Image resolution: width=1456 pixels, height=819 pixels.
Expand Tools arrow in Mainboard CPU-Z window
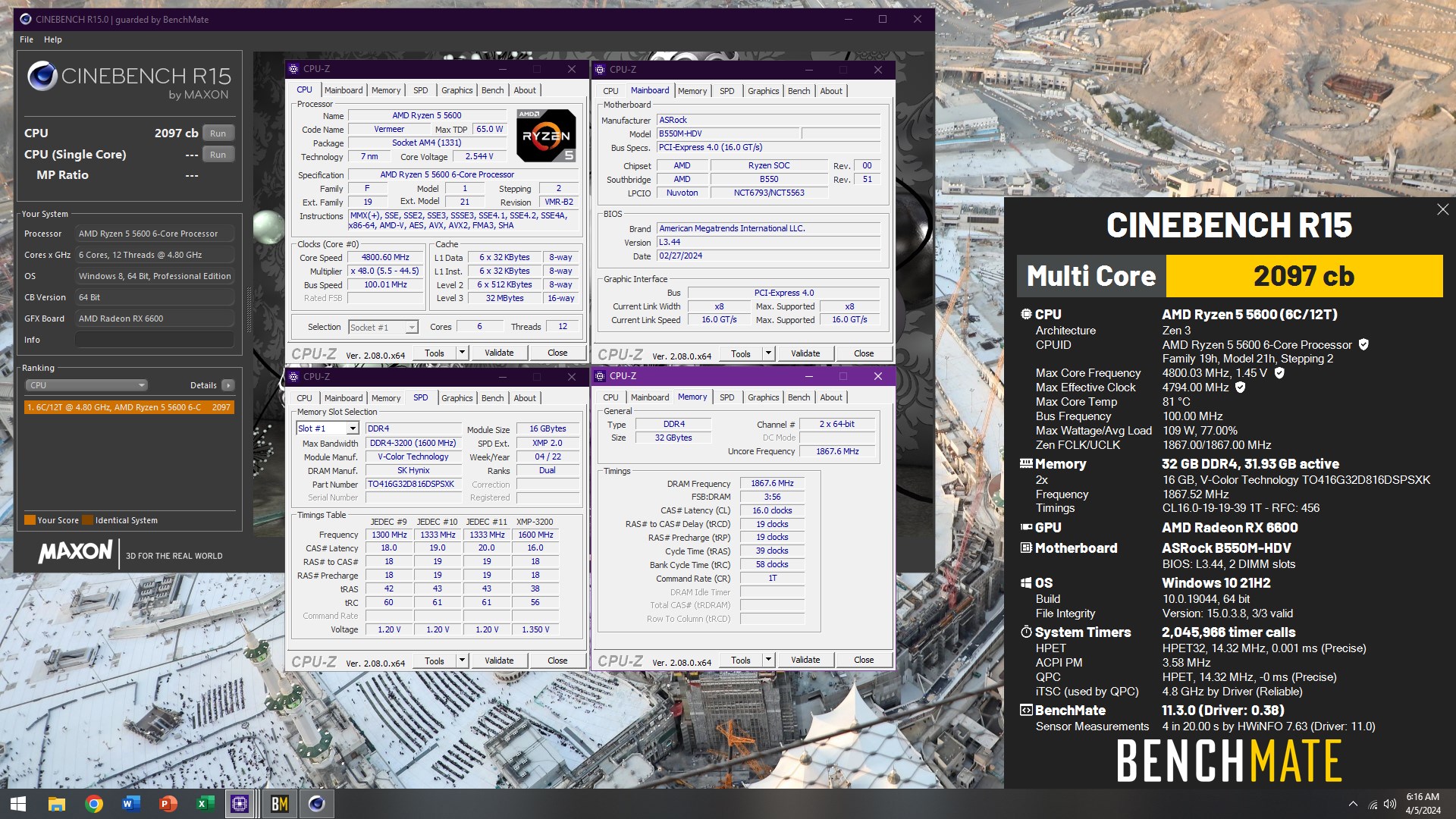point(768,353)
